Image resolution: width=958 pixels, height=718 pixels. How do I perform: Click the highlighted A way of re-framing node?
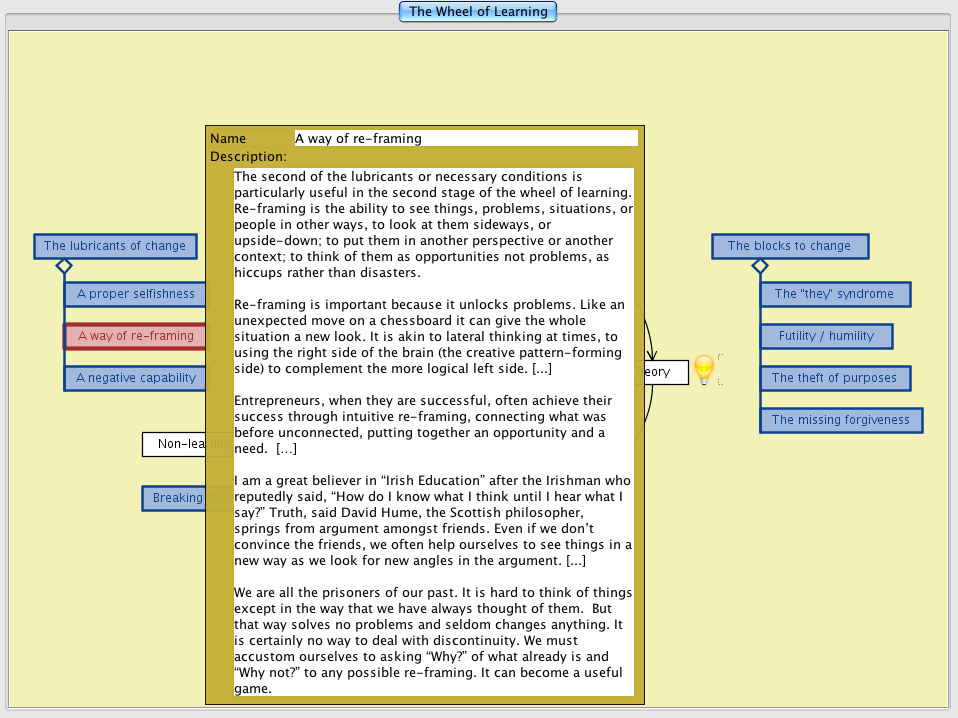pyautogui.click(x=135, y=336)
